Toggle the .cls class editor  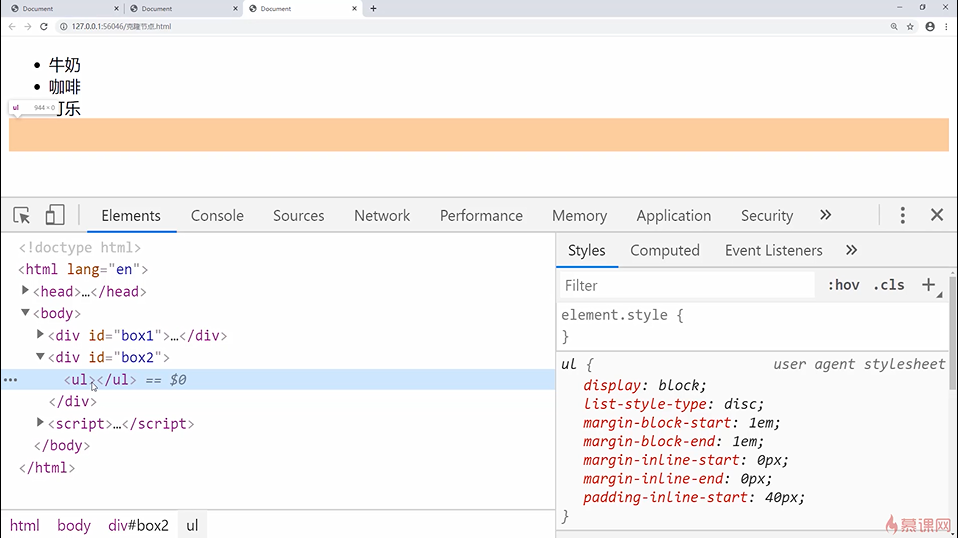click(x=888, y=285)
